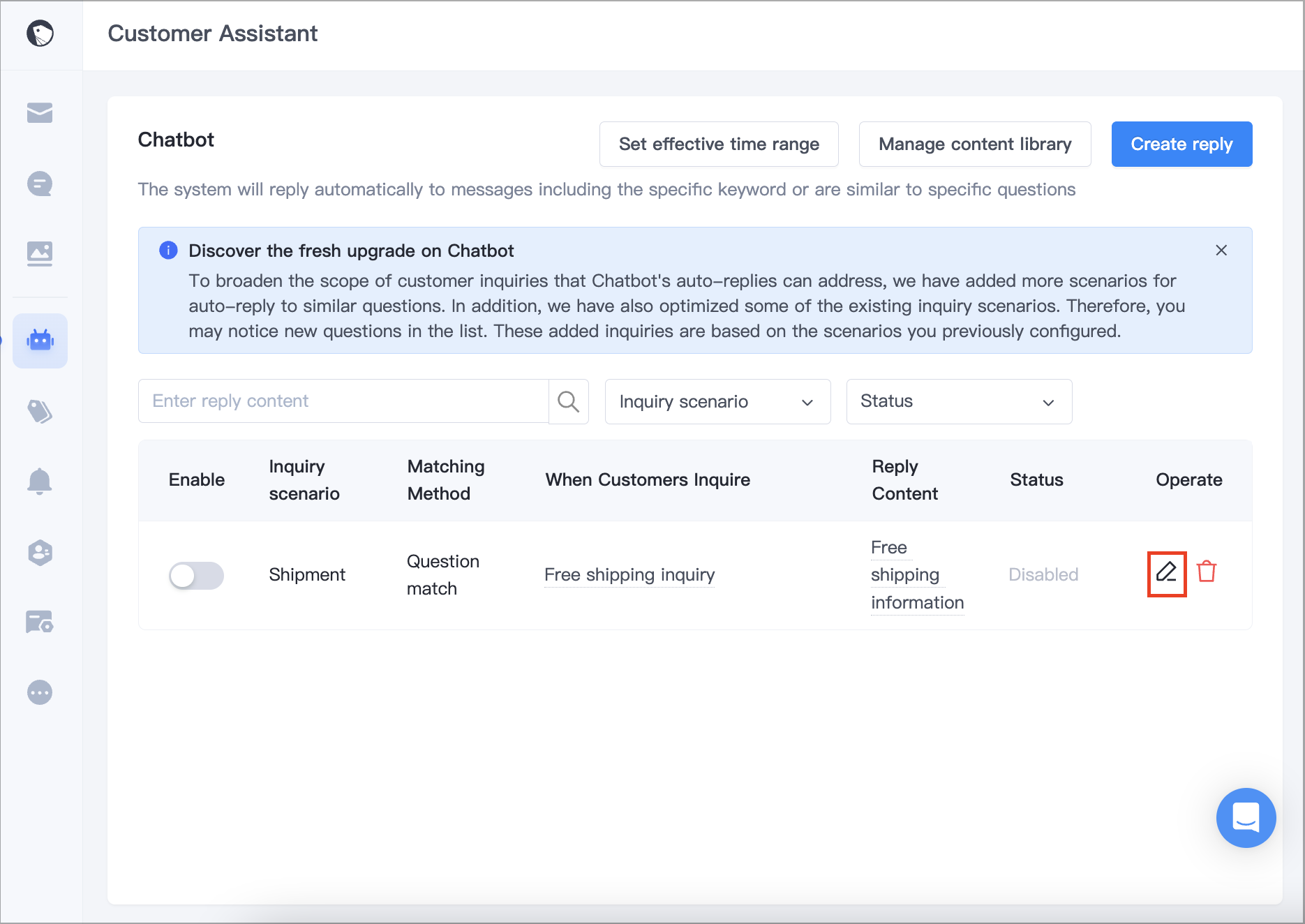Open the floating support chat button

point(1246,818)
